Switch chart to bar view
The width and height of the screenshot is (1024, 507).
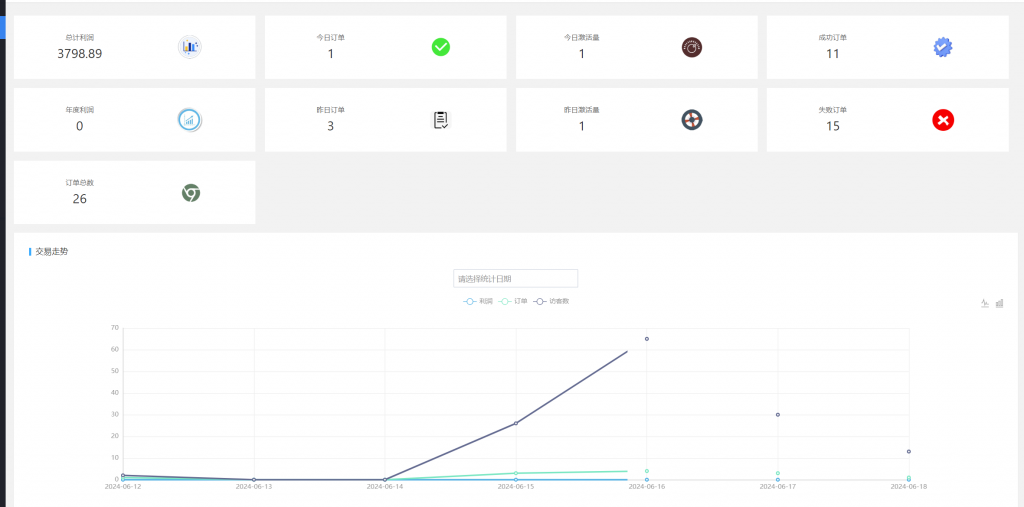pos(999,303)
